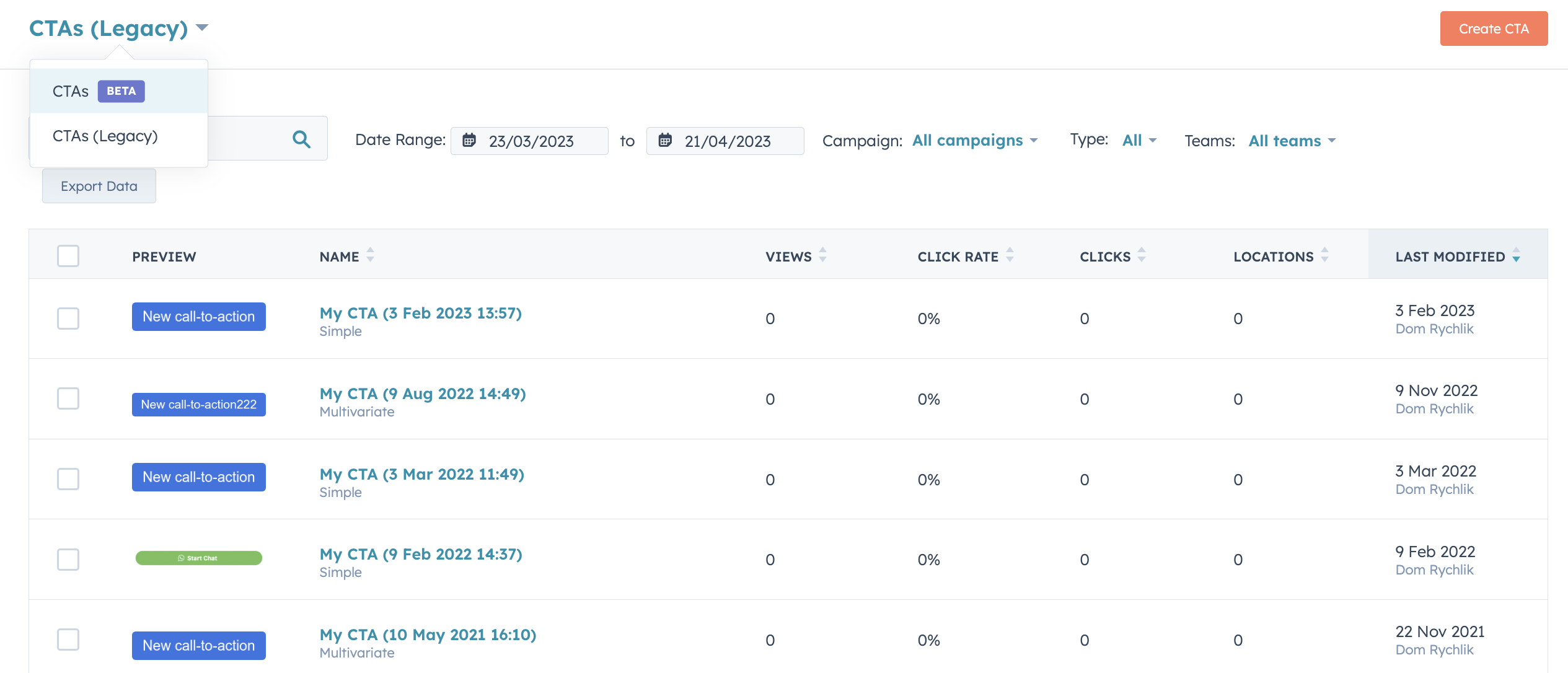Check the box for My CTA (9 Aug 2022 14:49)
Image resolution: width=1568 pixels, height=673 pixels.
pos(68,398)
